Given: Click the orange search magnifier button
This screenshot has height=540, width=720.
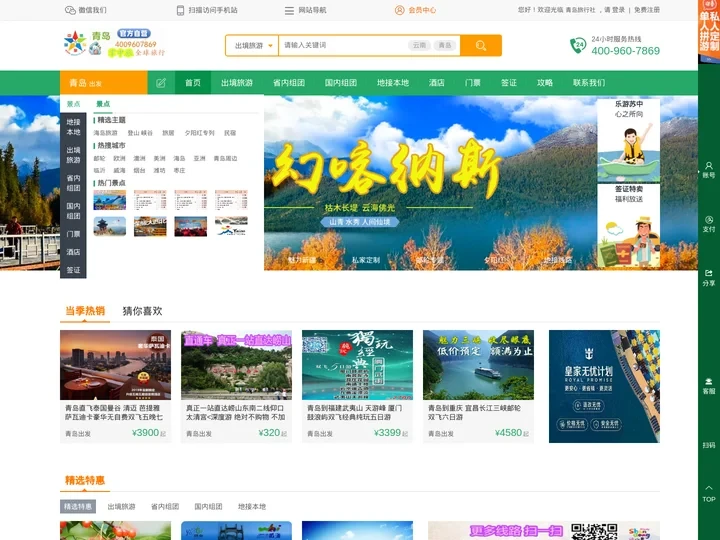Looking at the screenshot, I should pyautogui.click(x=481, y=45).
